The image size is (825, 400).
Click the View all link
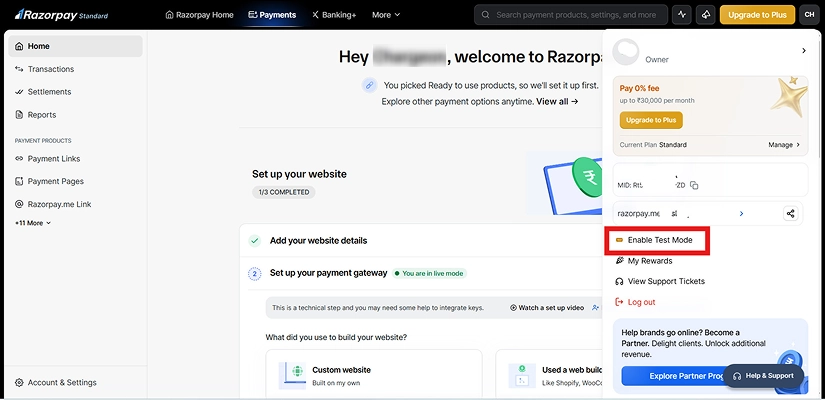click(557, 102)
